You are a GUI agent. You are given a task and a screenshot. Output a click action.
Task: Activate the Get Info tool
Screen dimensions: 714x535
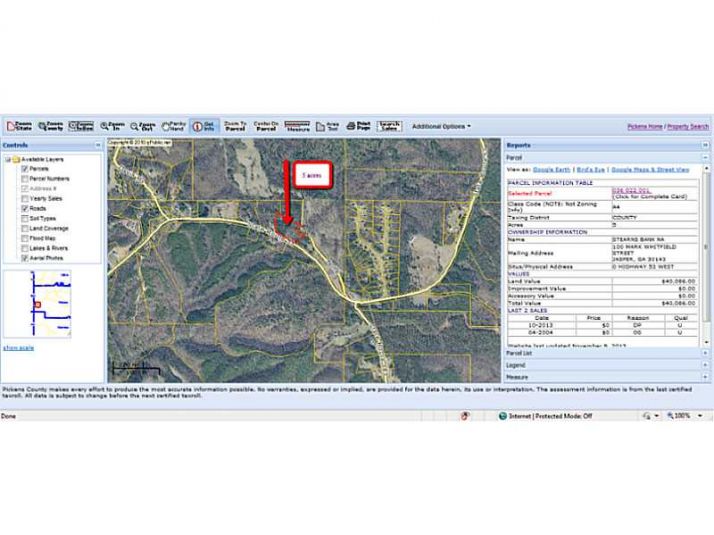204,126
